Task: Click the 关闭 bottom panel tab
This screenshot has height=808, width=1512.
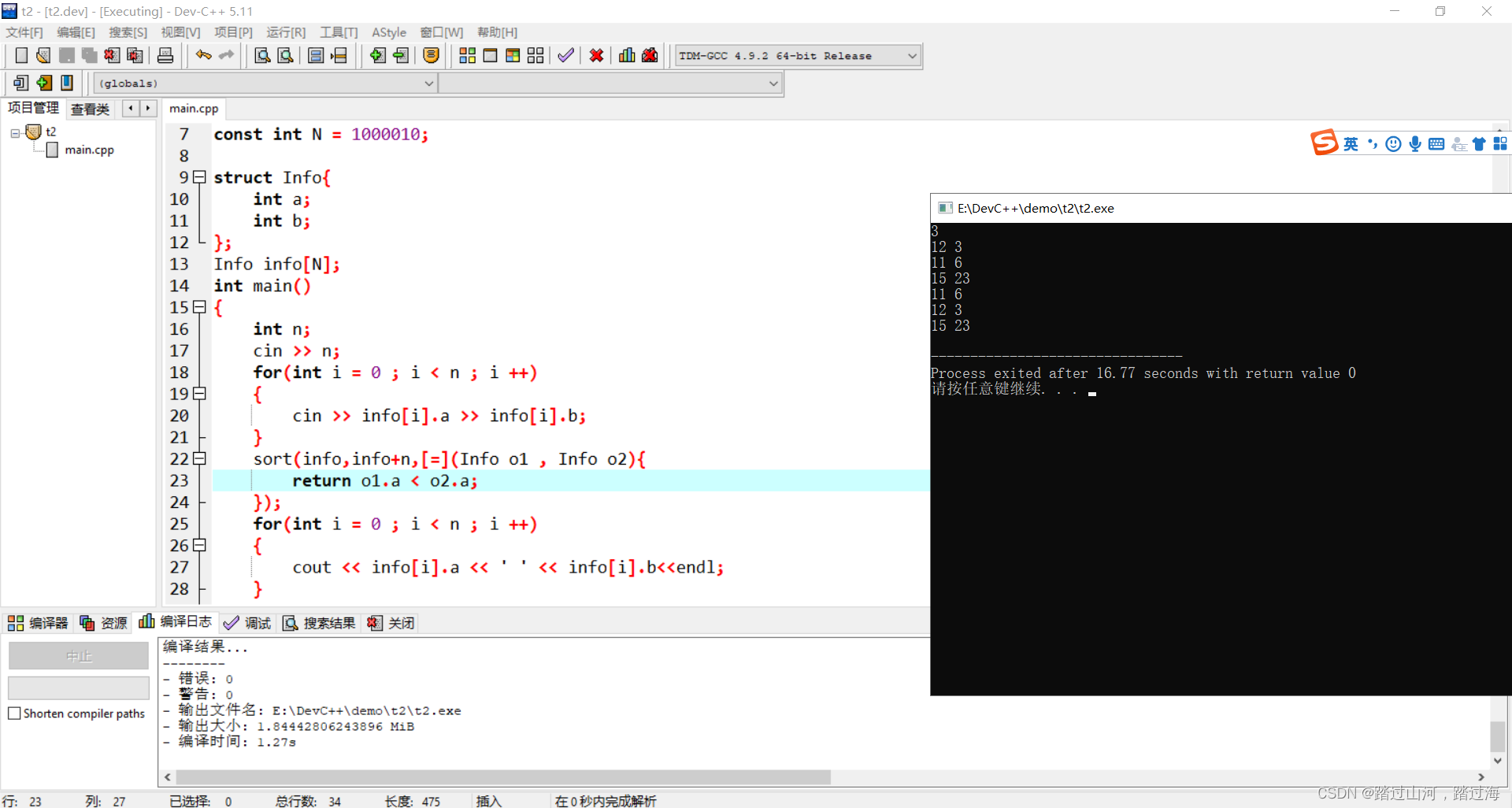Action: pos(391,623)
